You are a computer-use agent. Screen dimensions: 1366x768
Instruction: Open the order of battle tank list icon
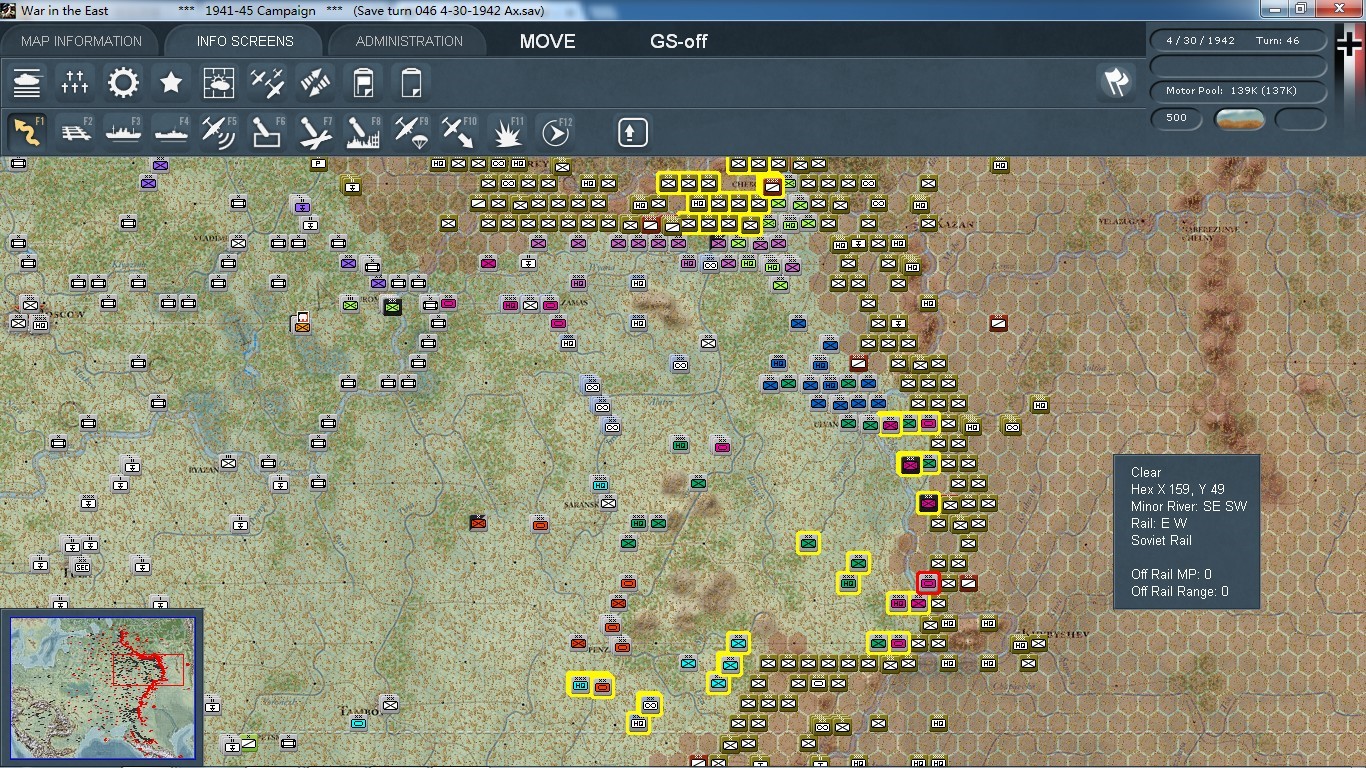pos(27,82)
